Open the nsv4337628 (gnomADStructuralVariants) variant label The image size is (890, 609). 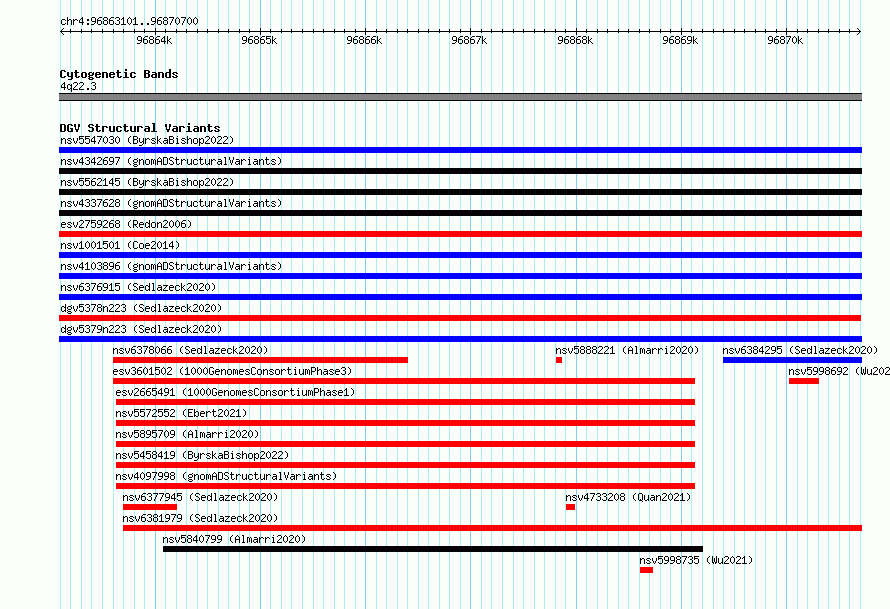coord(171,203)
